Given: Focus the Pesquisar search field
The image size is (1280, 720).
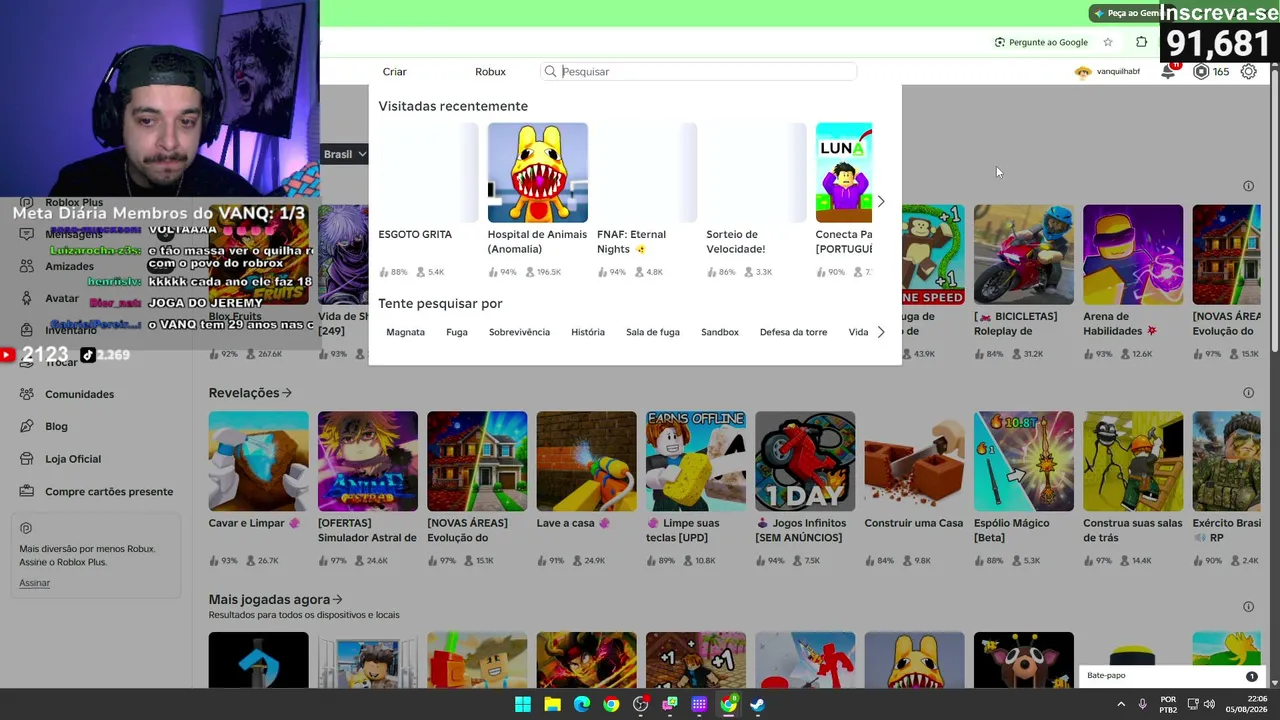Looking at the screenshot, I should pos(700,72).
